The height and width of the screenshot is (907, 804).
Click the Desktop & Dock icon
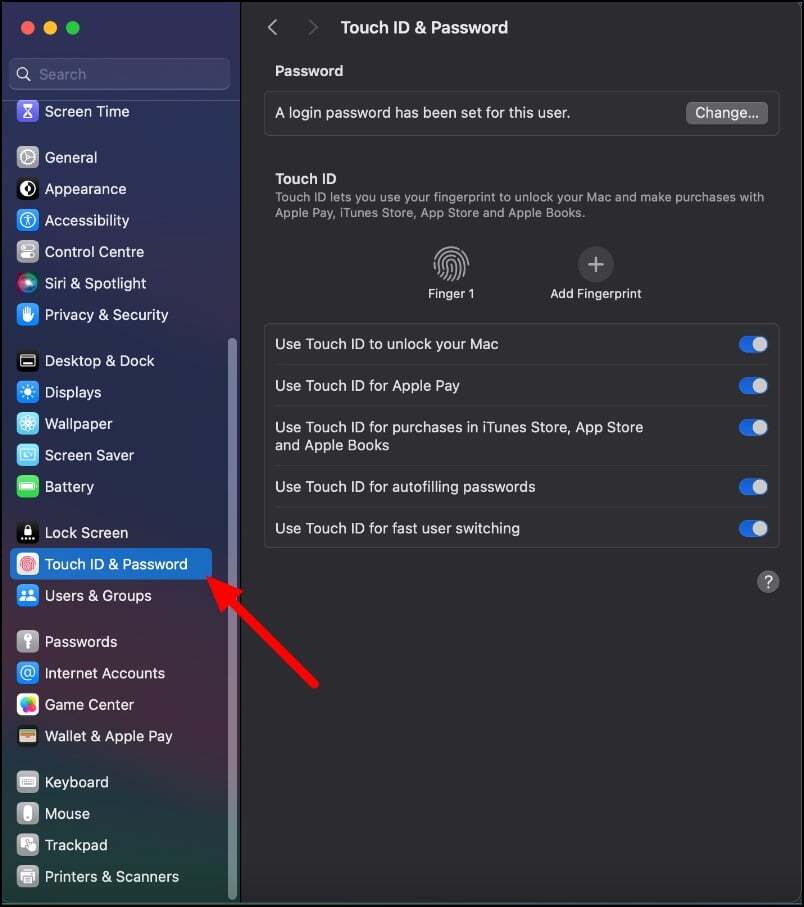coord(27,361)
